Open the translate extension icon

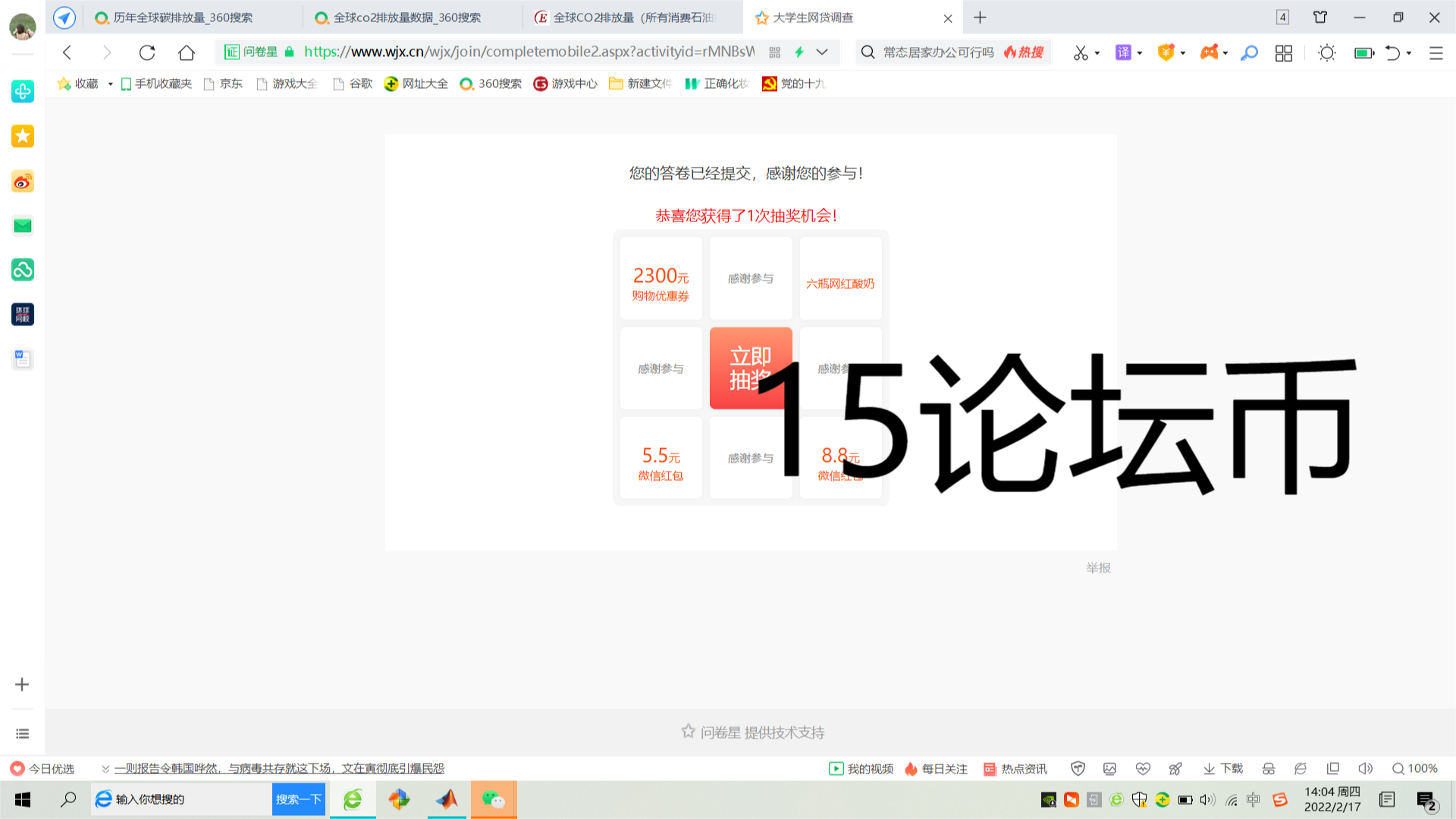click(1123, 52)
